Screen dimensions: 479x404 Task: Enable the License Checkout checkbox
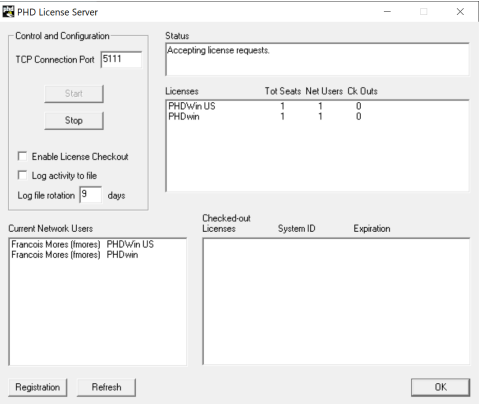[22, 156]
